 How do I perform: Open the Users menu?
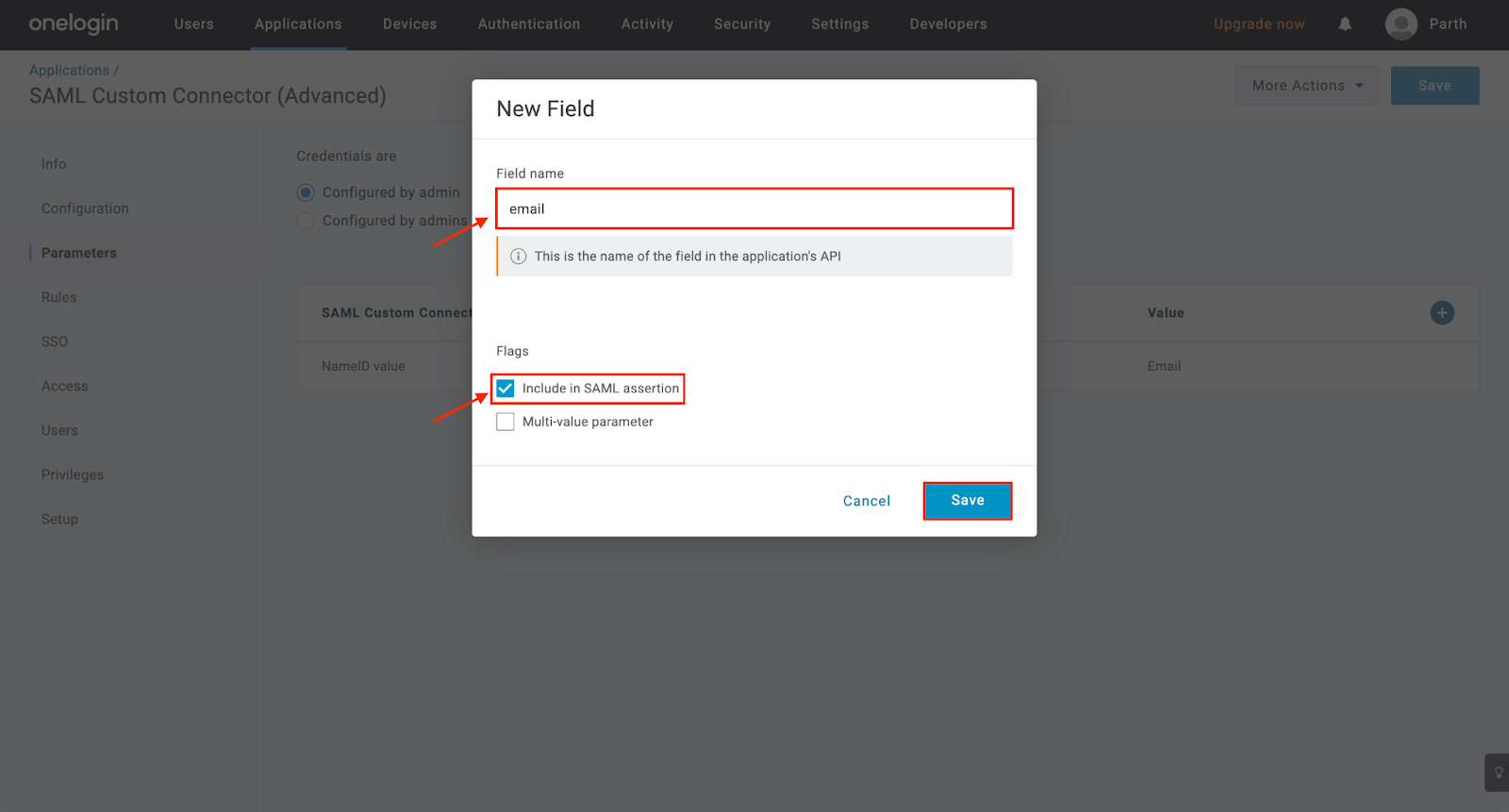pyautogui.click(x=194, y=25)
